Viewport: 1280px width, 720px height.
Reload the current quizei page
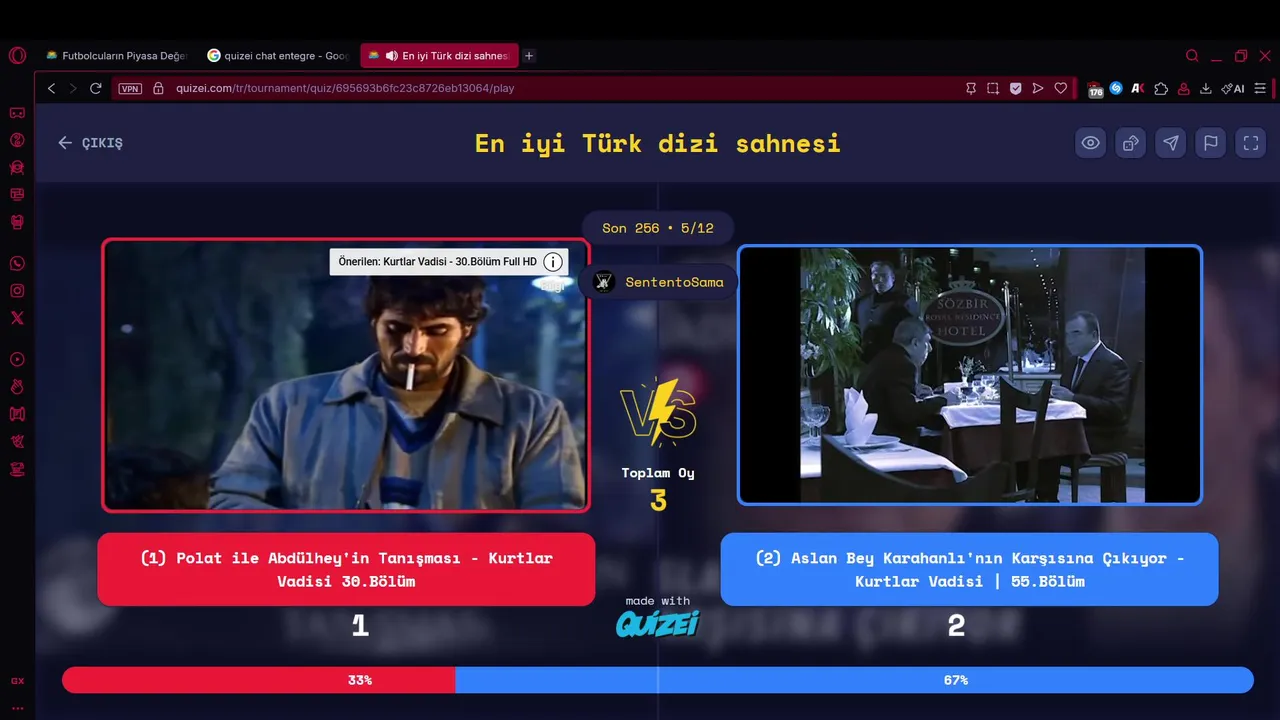pos(96,88)
